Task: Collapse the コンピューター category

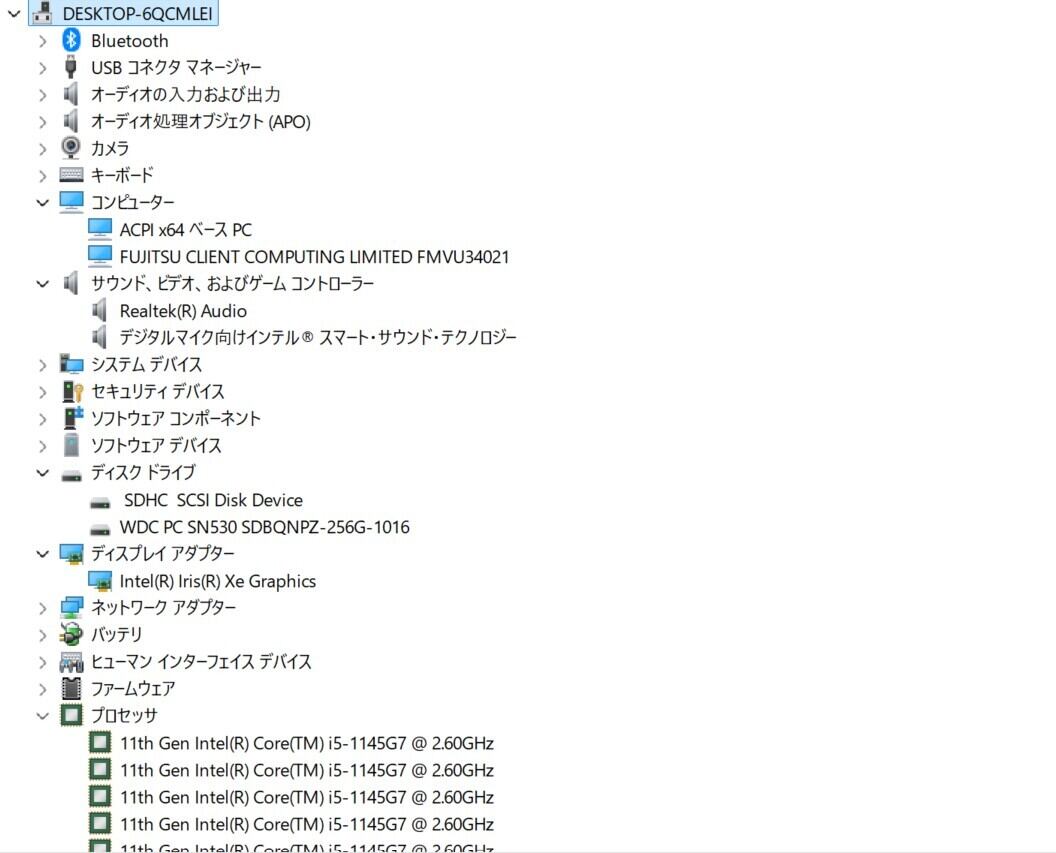Action: coord(42,203)
